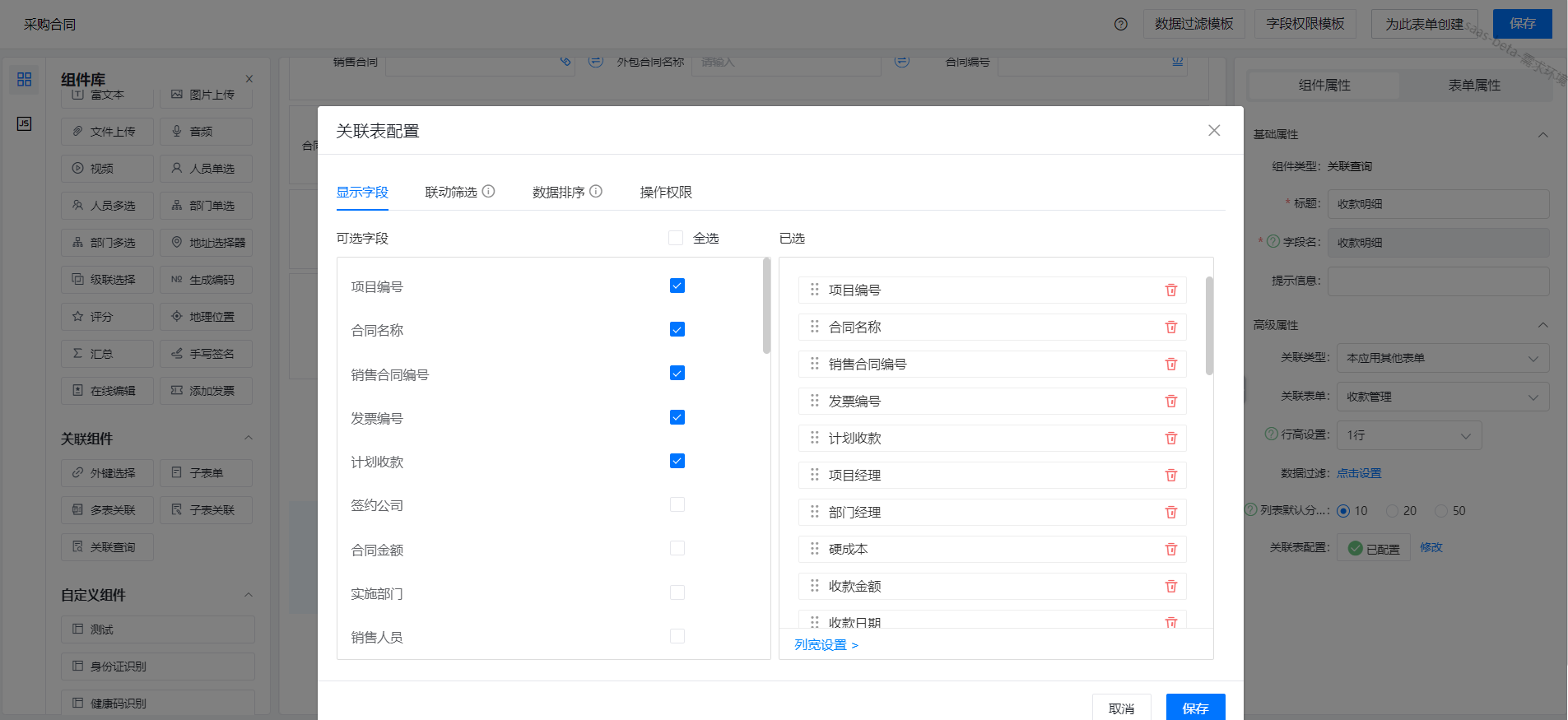Image resolution: width=1568 pixels, height=720 pixels.
Task: Select the 生成编码 component
Action: pyautogui.click(x=206, y=280)
